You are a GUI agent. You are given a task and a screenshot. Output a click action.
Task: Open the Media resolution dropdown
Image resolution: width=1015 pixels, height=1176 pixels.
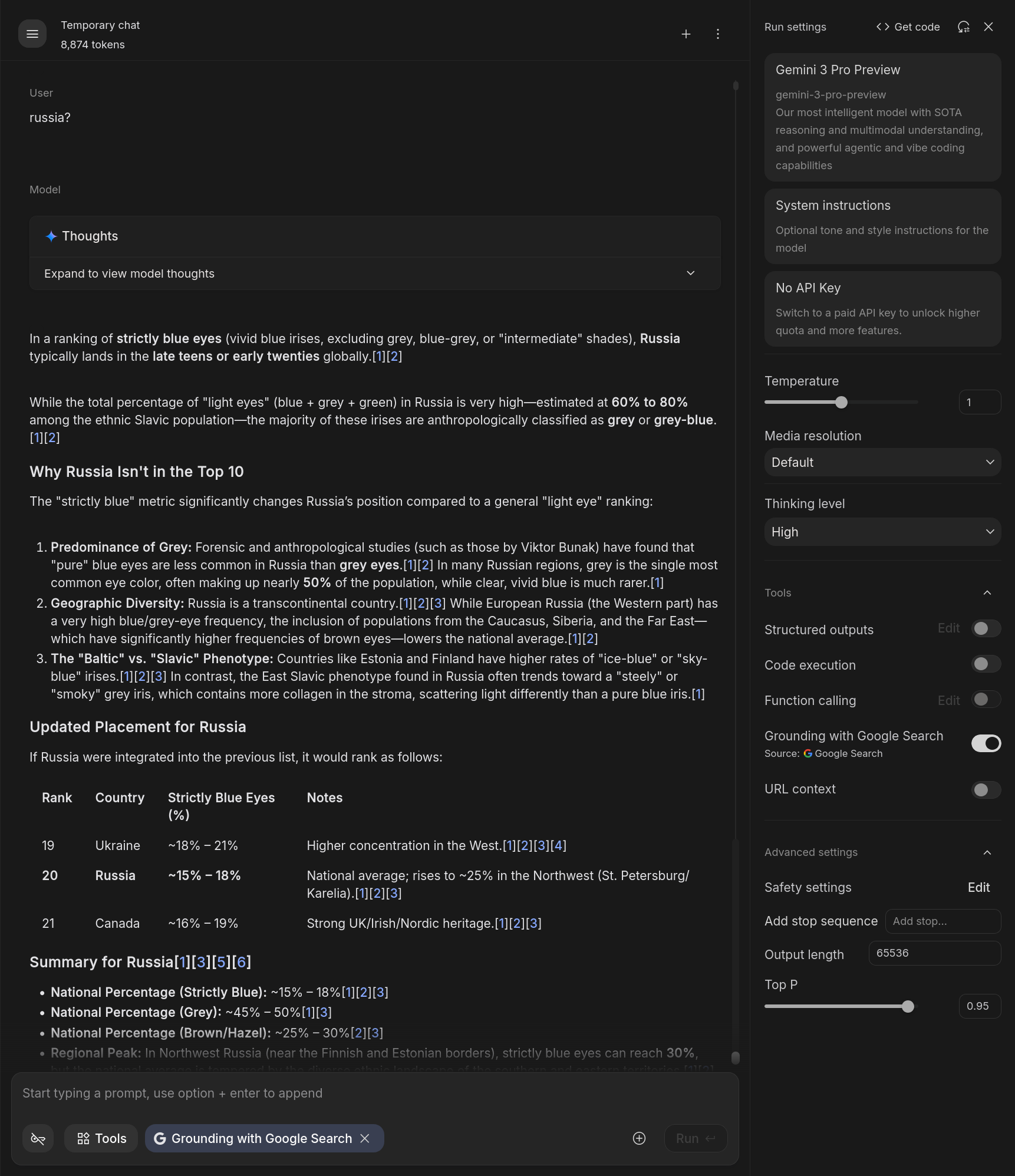(883, 463)
